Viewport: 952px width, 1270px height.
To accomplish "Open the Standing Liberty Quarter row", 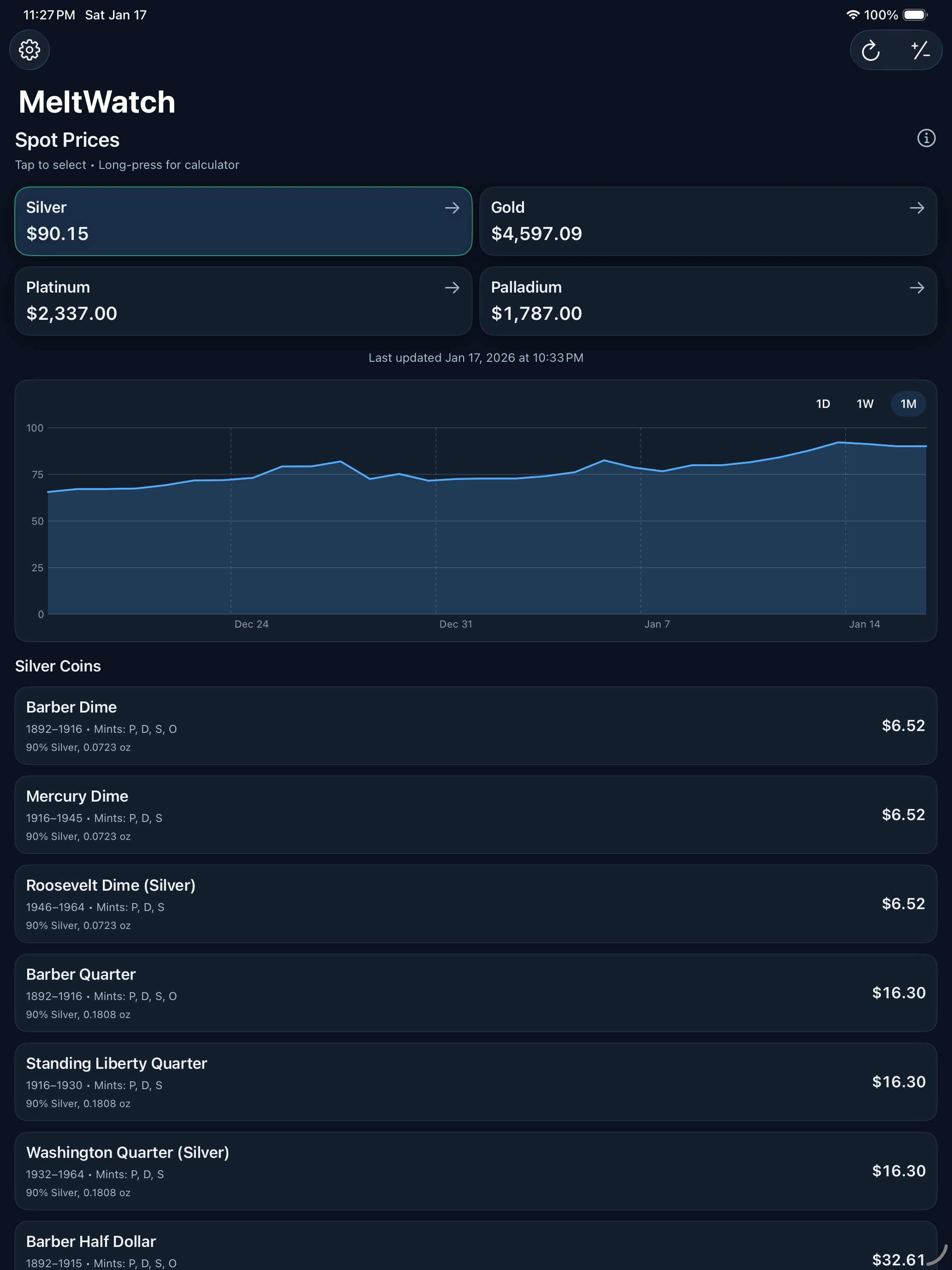I will coord(476,1082).
